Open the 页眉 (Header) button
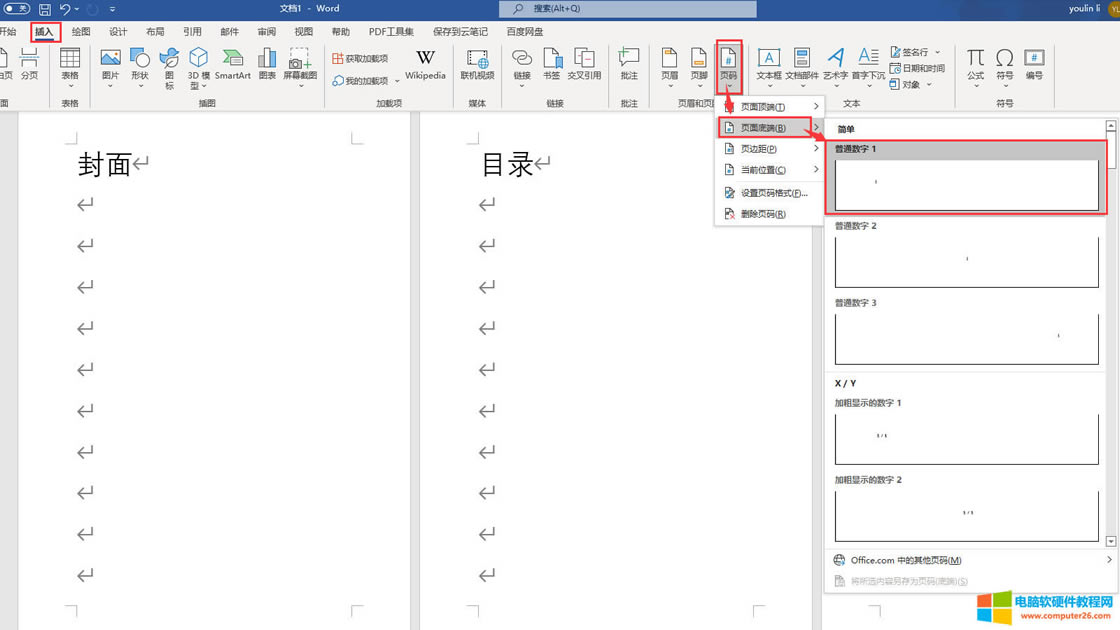The image size is (1120, 630). (669, 64)
